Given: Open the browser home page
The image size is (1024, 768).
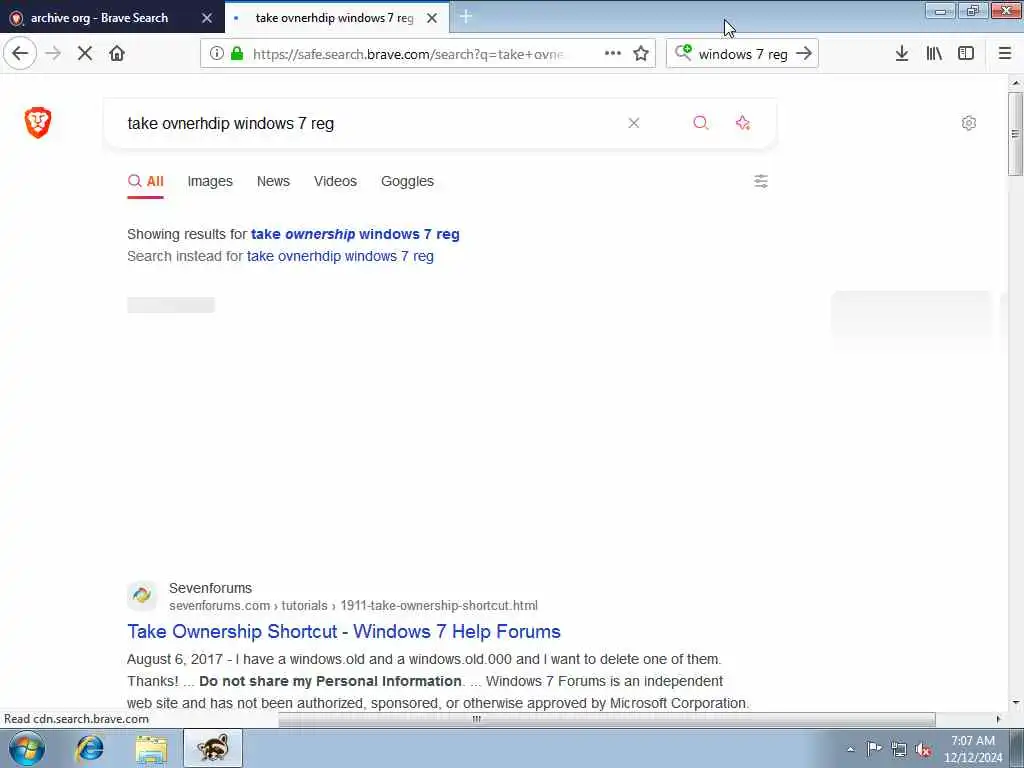Looking at the screenshot, I should coord(117,54).
